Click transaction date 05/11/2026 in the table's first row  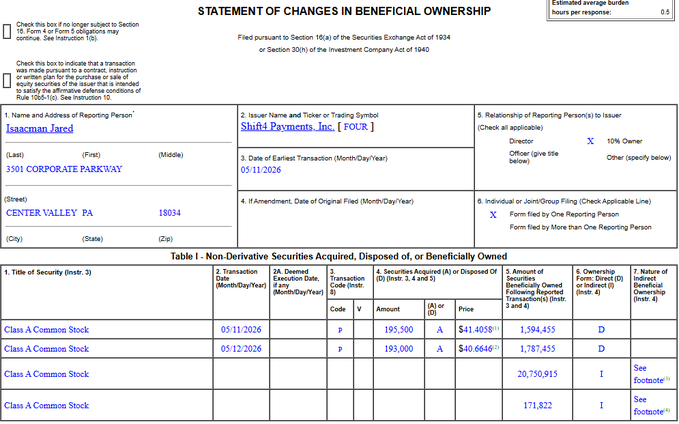(x=241, y=330)
